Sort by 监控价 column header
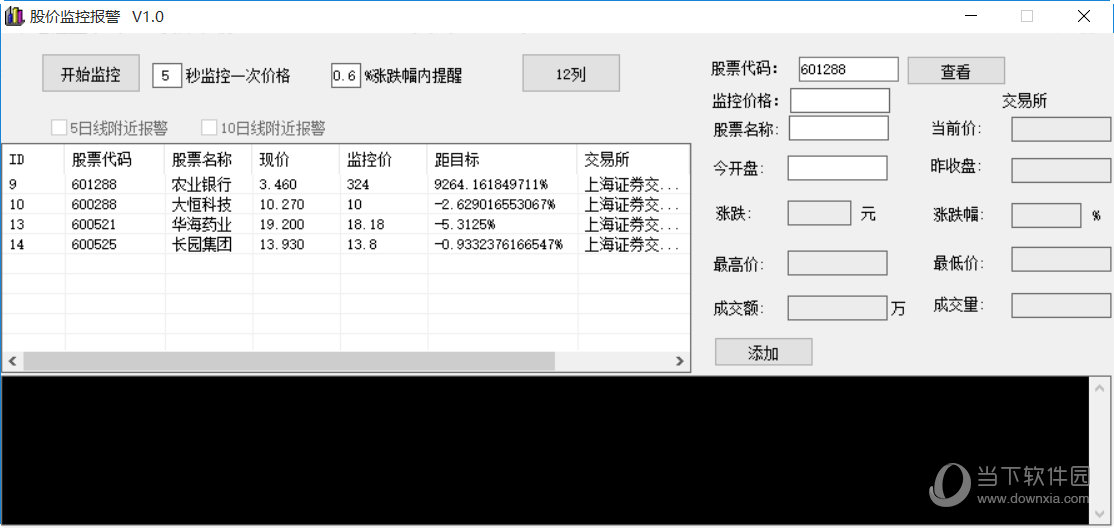This screenshot has width=1114, height=528. click(384, 159)
